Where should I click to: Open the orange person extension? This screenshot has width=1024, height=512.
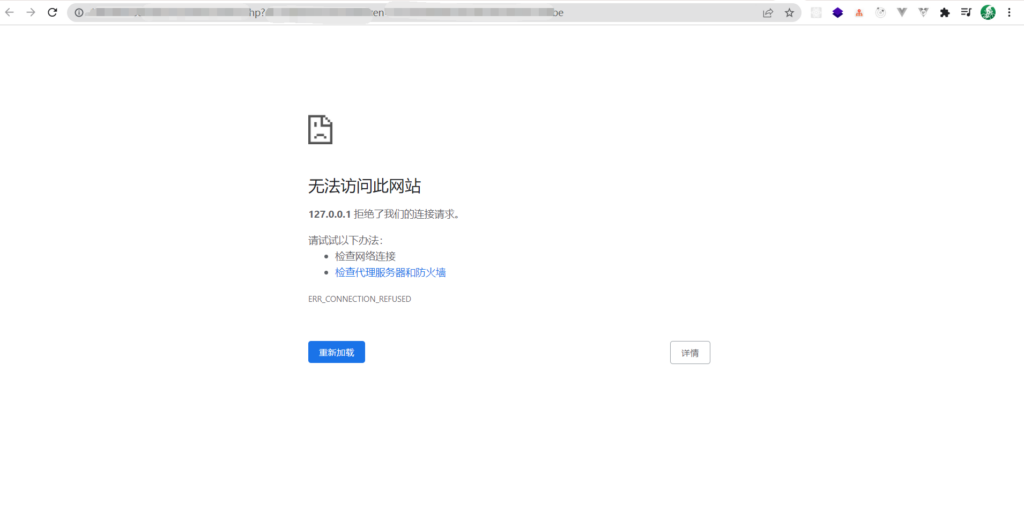(x=859, y=12)
